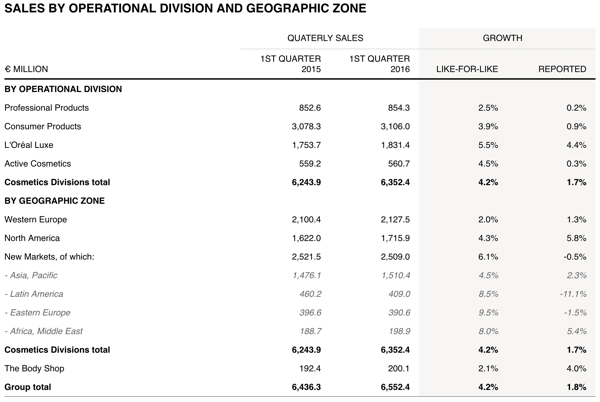Select the 'Professional Products' row label
The height and width of the screenshot is (402, 600).
47,108
